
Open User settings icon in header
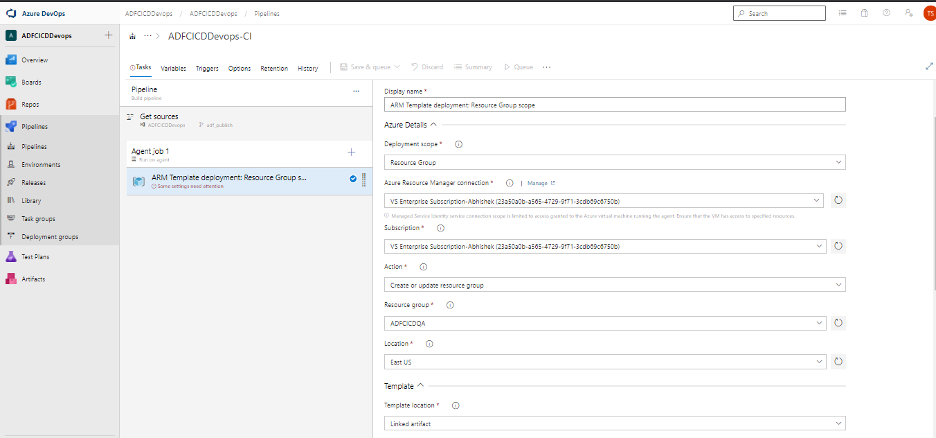coord(908,13)
